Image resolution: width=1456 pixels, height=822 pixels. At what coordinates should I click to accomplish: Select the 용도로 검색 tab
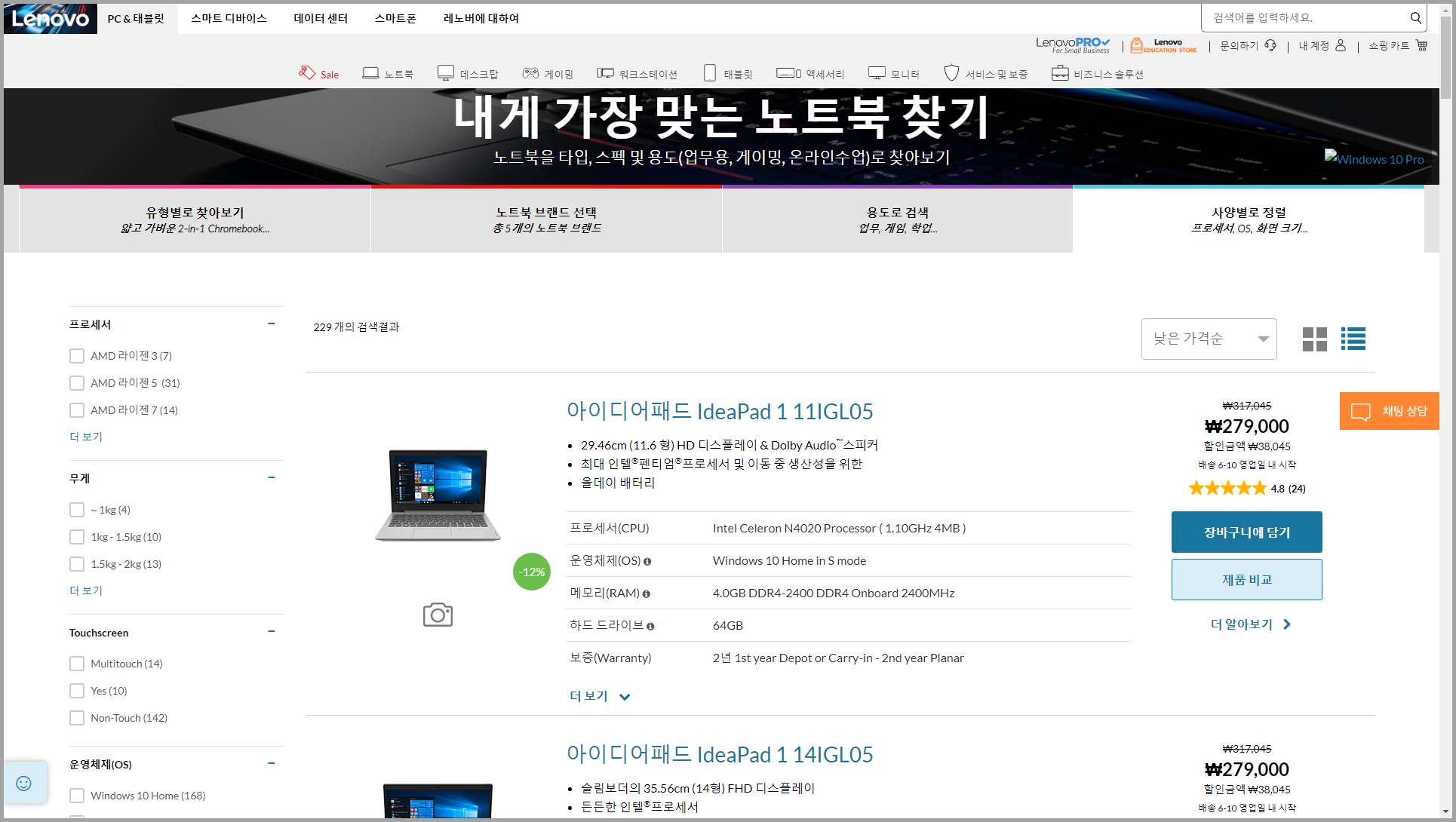(898, 219)
